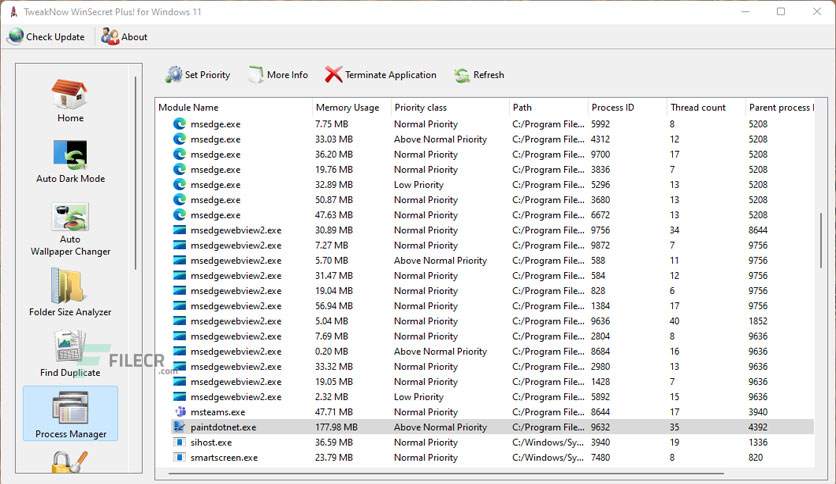
Task: Click the msteams.exe Teams icon
Action: (x=180, y=412)
